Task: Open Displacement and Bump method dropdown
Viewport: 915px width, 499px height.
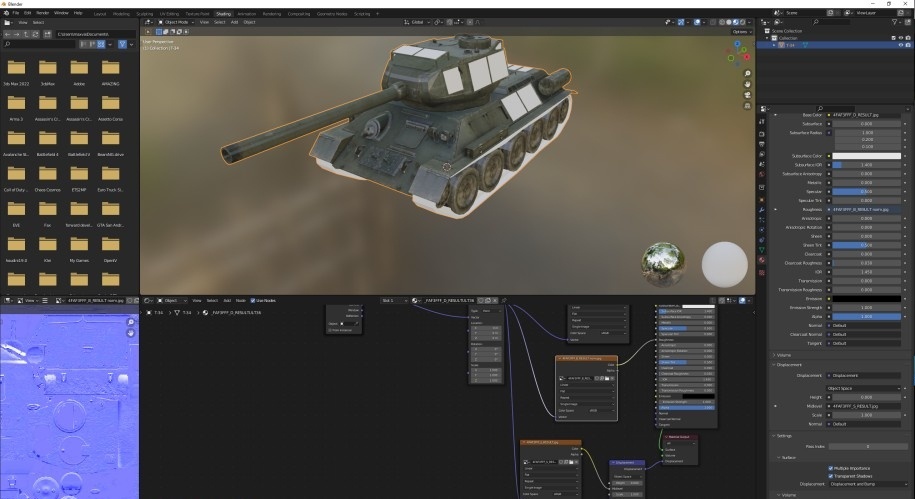Action: tap(869, 484)
